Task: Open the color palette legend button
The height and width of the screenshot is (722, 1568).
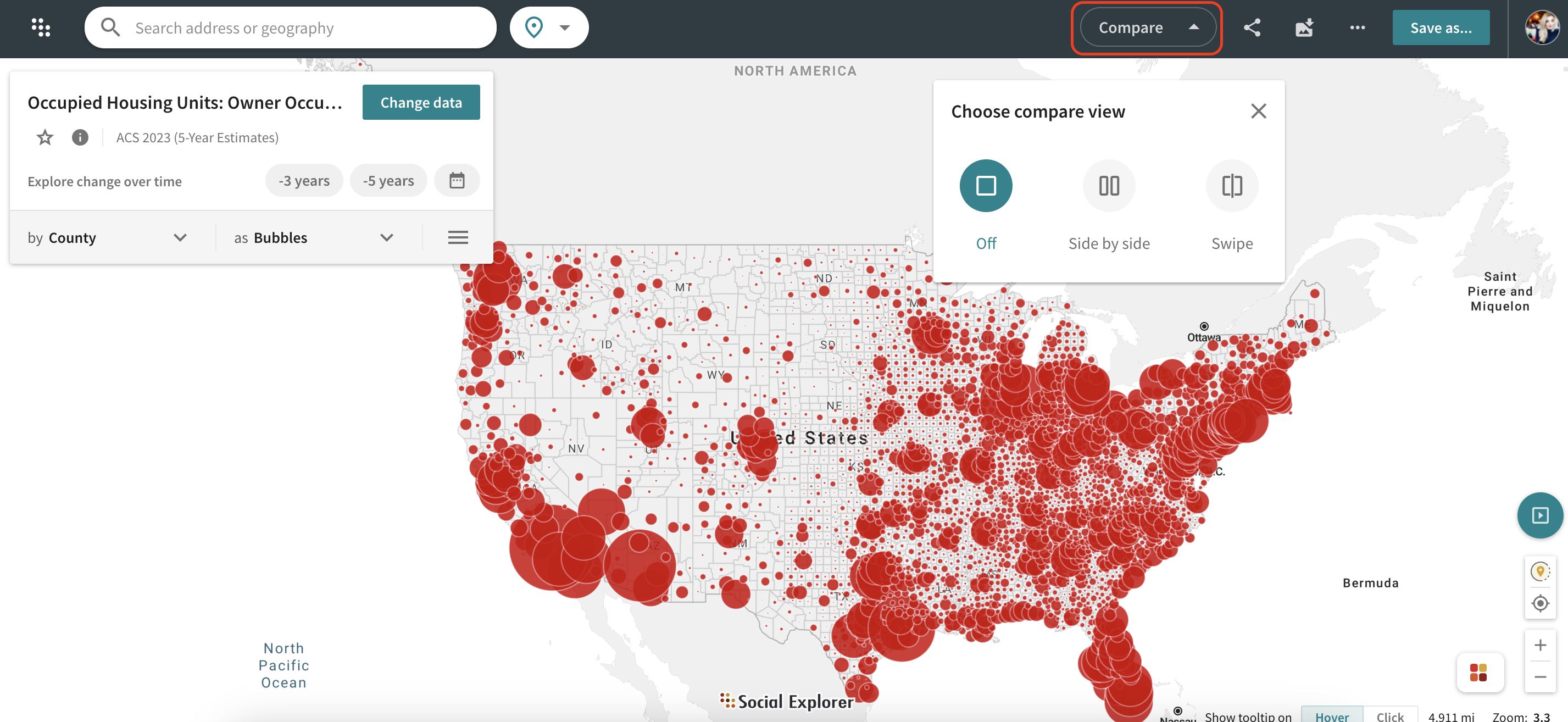Action: (1478, 672)
